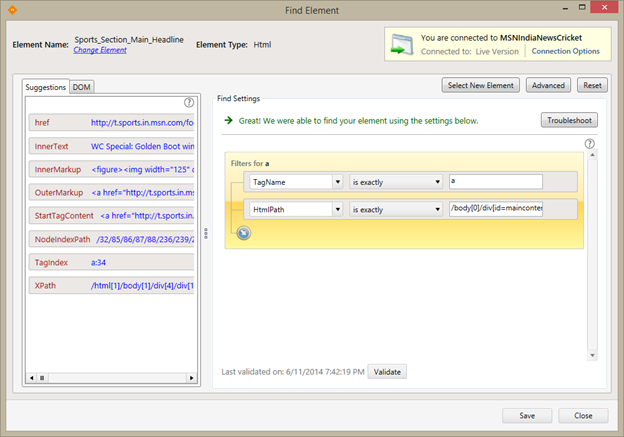Select the Suggestions tab
The width and height of the screenshot is (624, 437).
[x=46, y=87]
